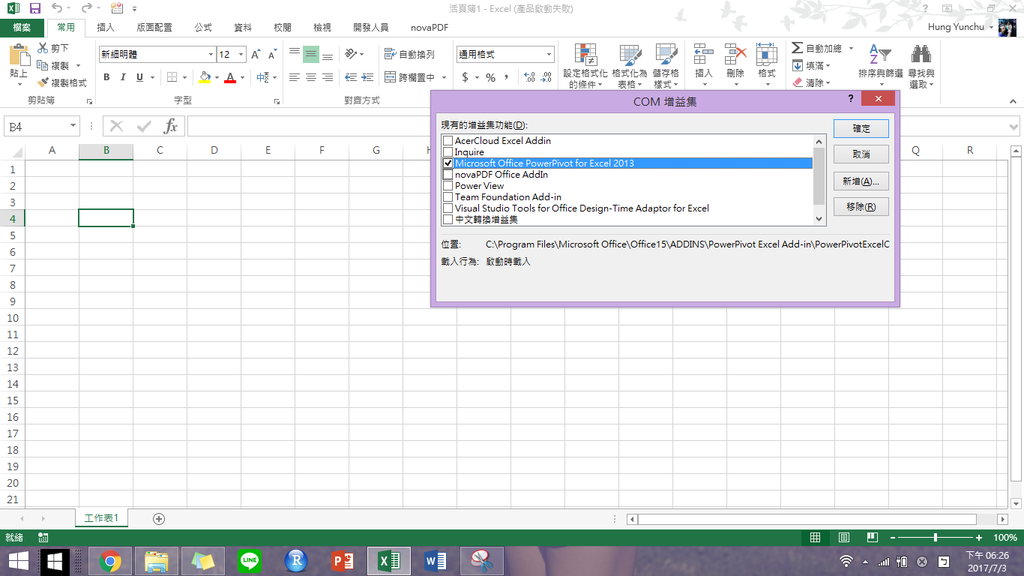1024x576 pixels.
Task: Click the AutoSum sigma icon
Action: [797, 48]
